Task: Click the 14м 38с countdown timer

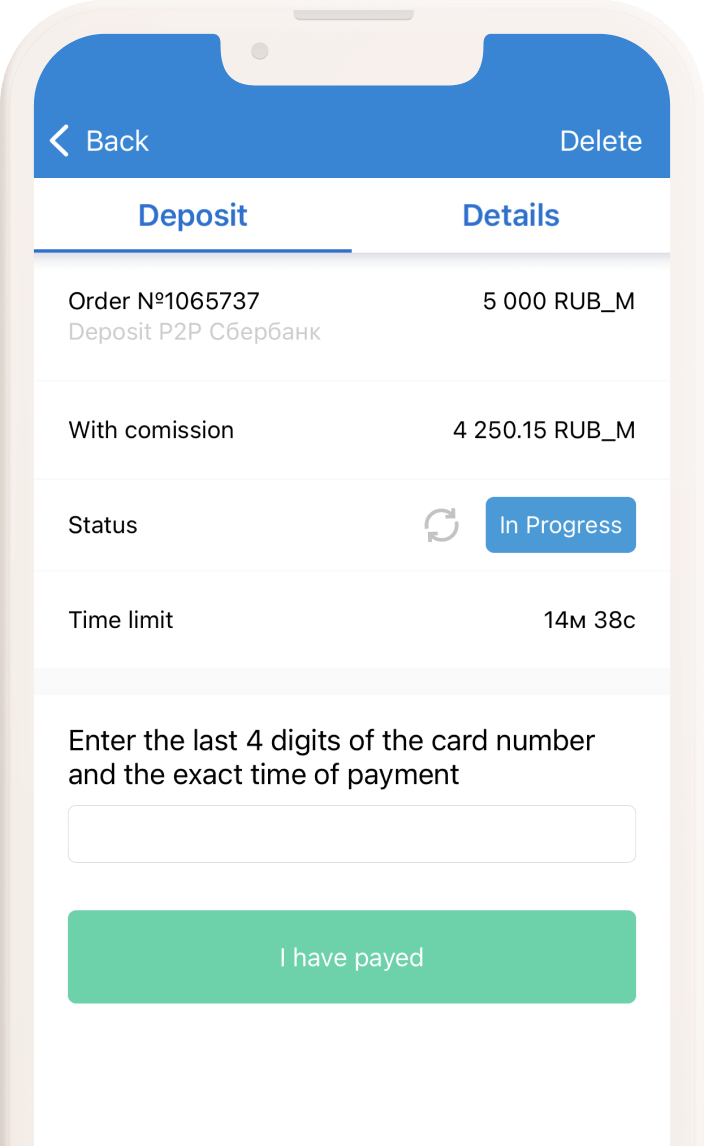Action: click(x=589, y=620)
